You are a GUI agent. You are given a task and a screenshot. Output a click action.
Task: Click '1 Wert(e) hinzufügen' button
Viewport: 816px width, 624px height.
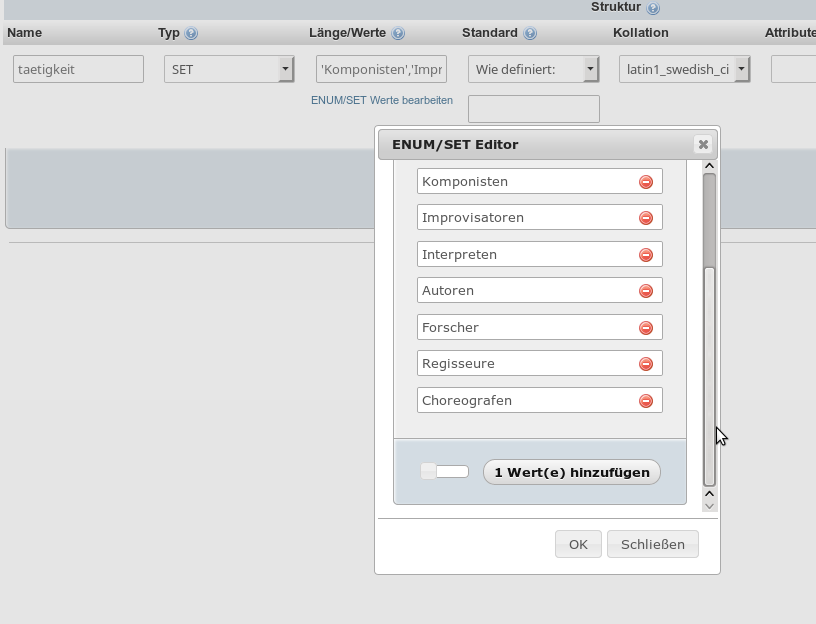coord(572,472)
